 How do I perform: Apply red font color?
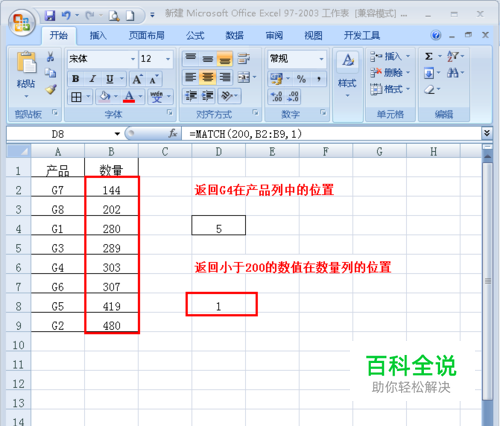129,97
